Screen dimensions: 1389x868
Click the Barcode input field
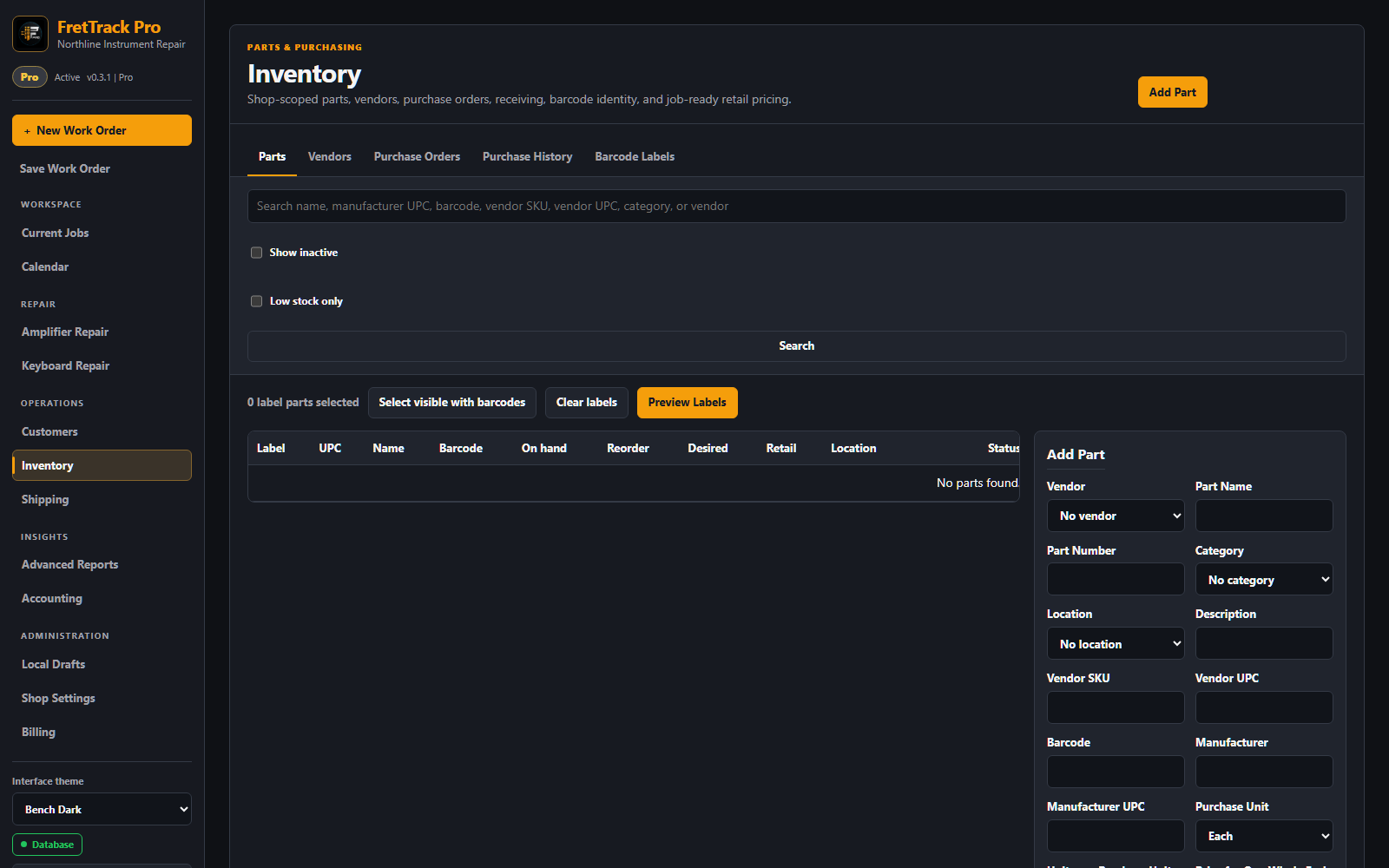pyautogui.click(x=1116, y=772)
